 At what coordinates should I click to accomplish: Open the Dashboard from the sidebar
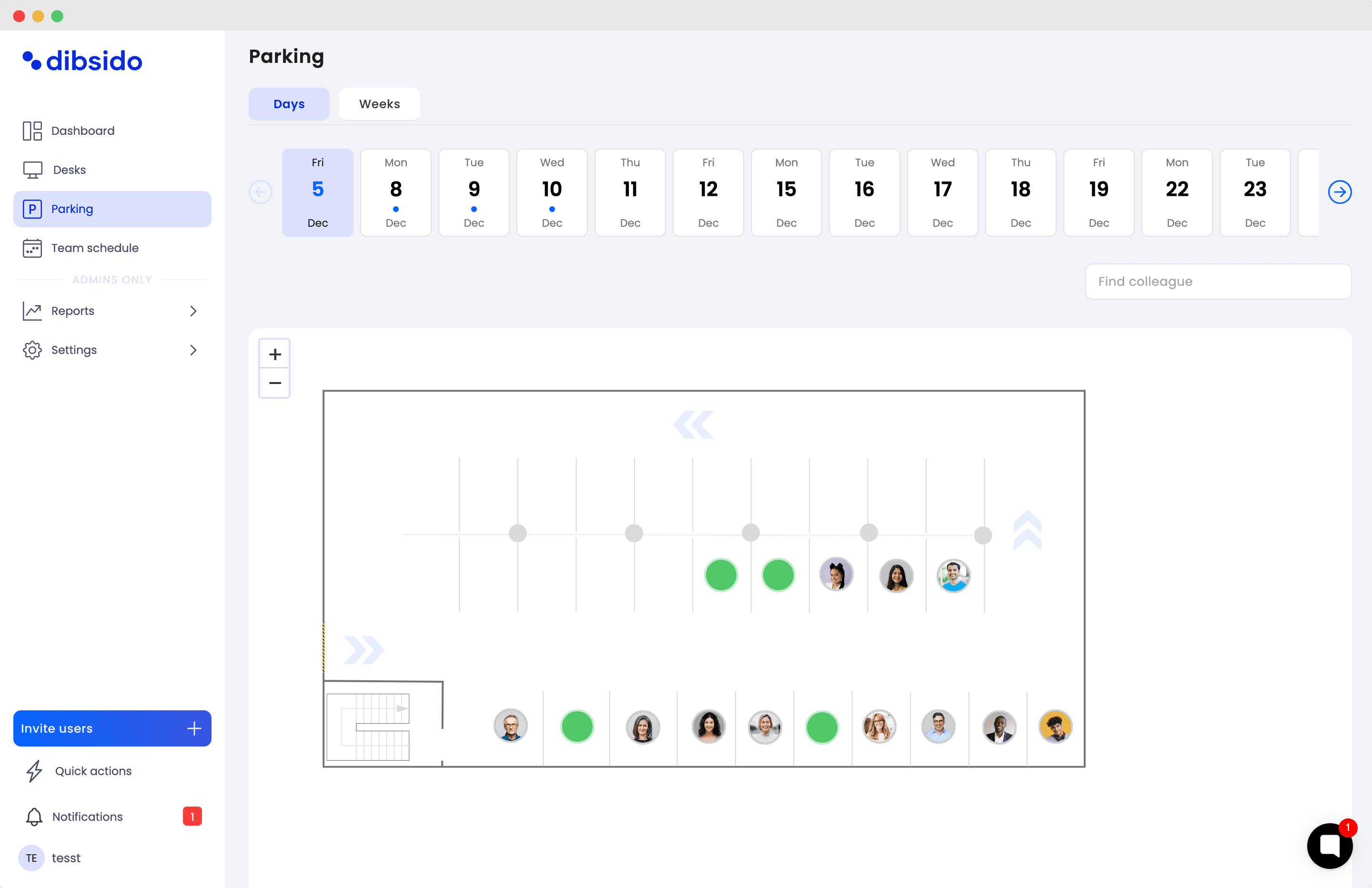click(x=82, y=131)
